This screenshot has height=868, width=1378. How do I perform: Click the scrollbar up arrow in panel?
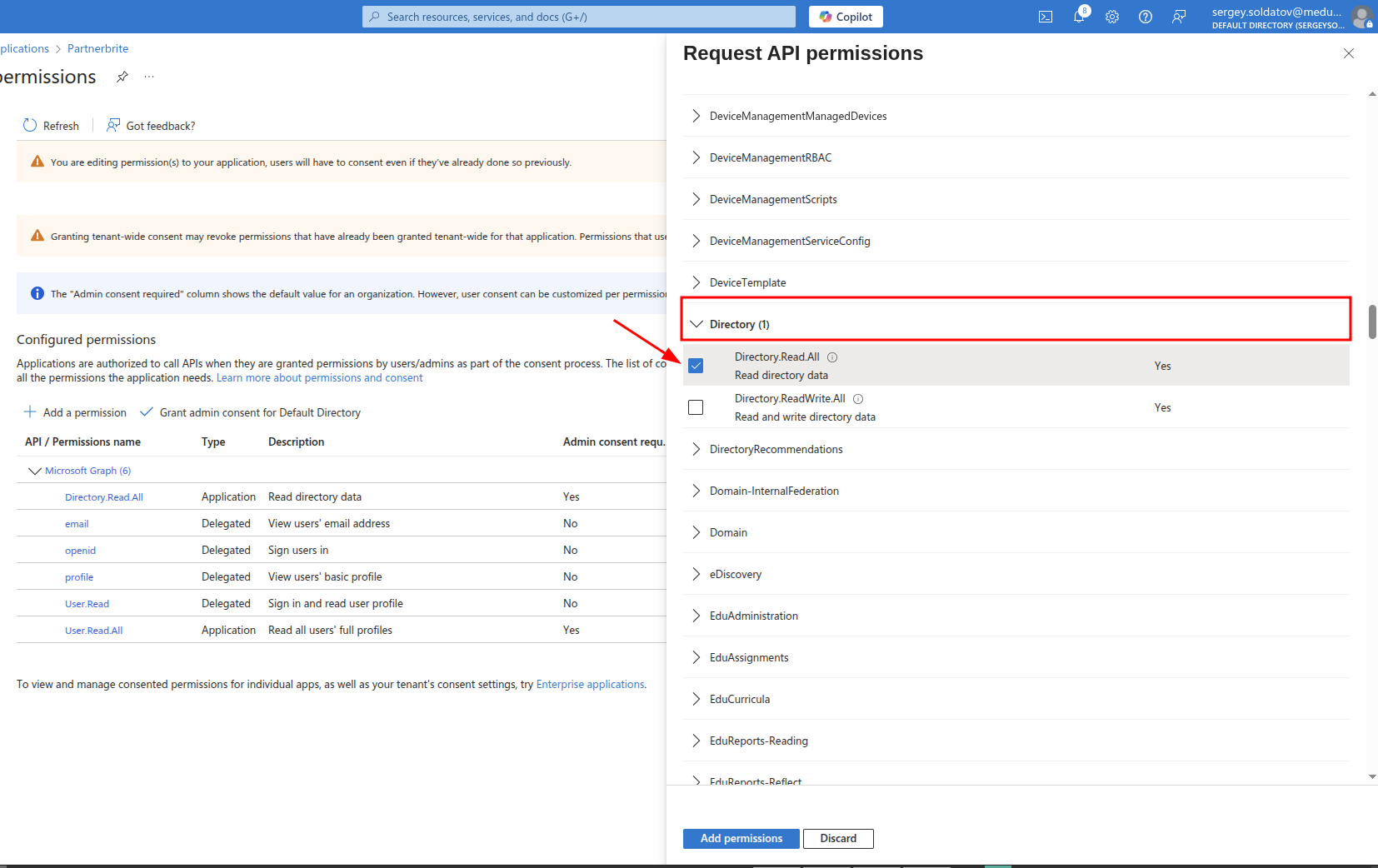tap(1372, 94)
